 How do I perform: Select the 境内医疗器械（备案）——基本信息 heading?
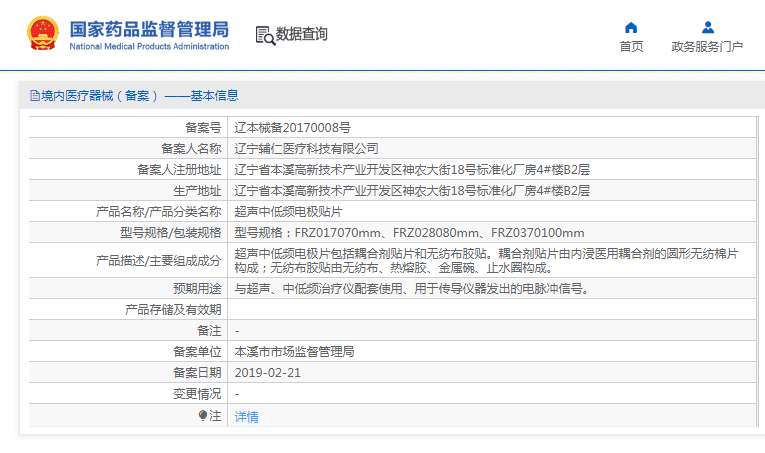(x=140, y=96)
